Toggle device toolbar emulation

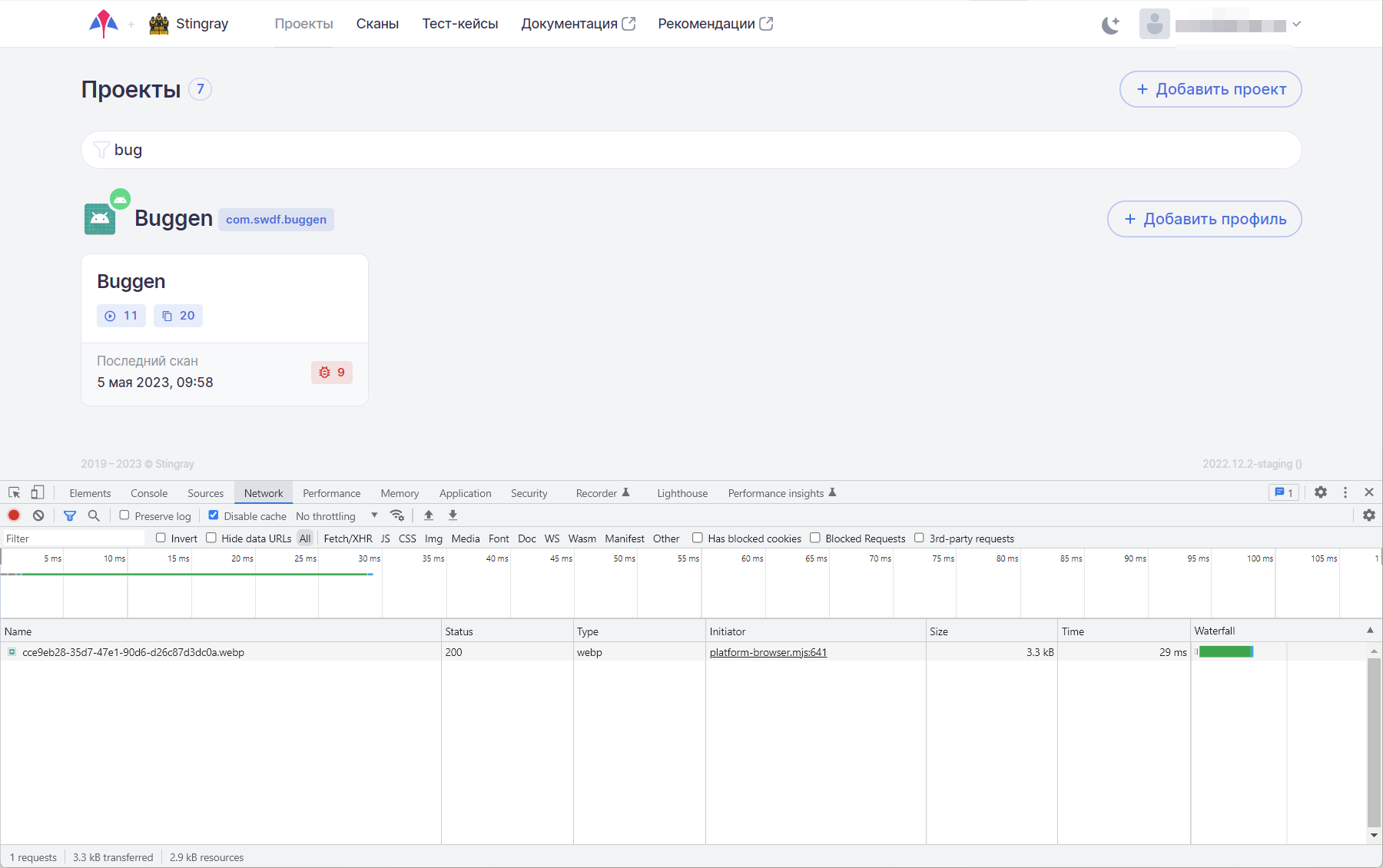coord(37,492)
